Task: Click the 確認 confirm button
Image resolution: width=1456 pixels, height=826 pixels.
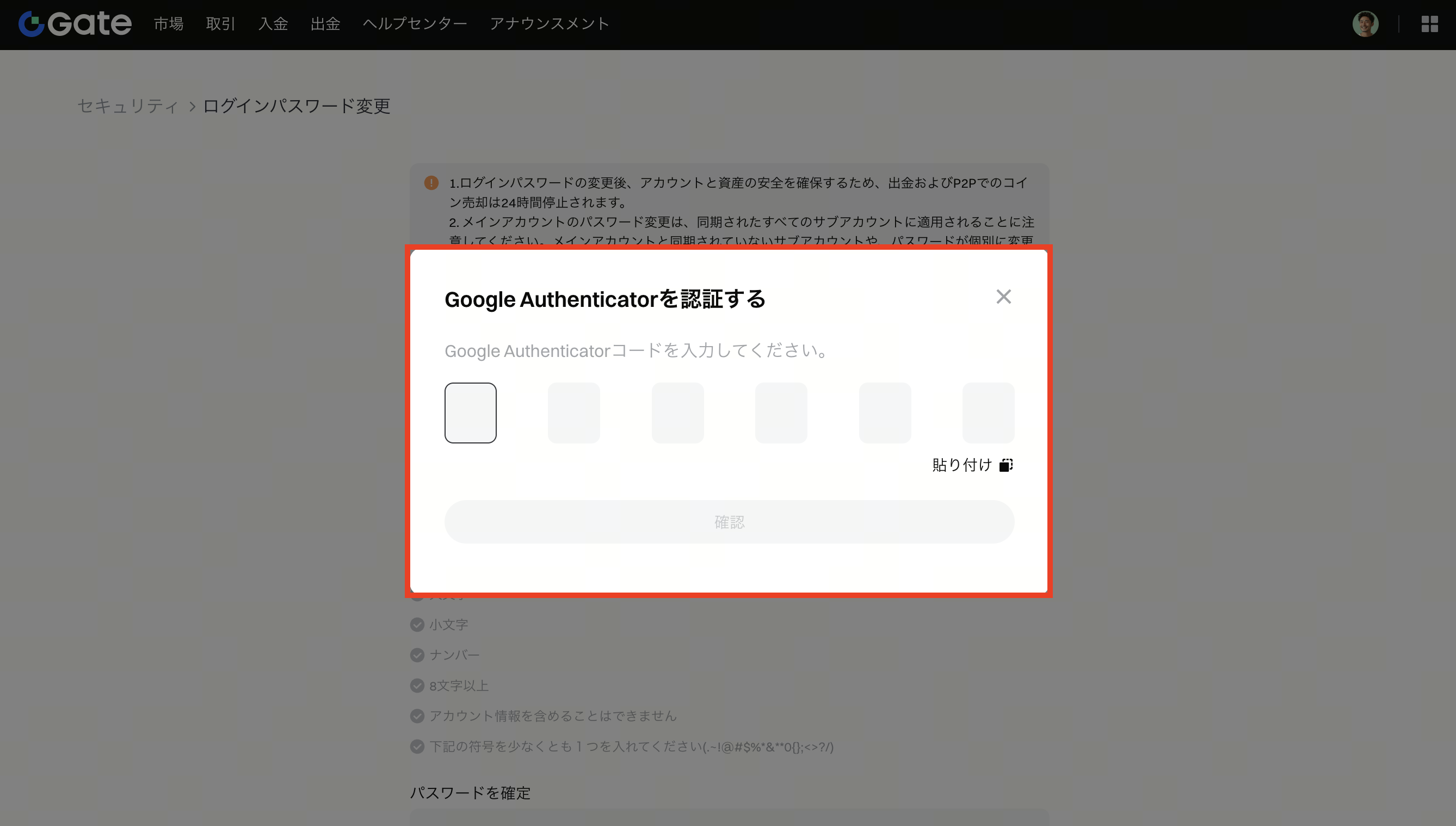Action: point(730,522)
